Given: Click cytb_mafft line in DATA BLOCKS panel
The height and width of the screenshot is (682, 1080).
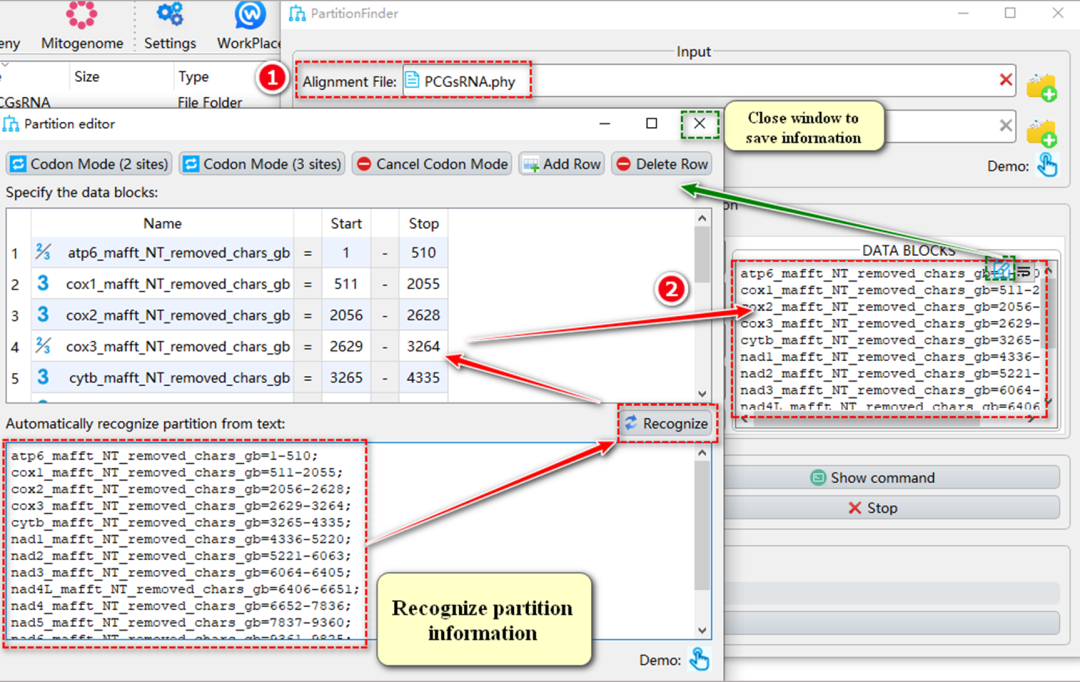Looking at the screenshot, I should (889, 340).
